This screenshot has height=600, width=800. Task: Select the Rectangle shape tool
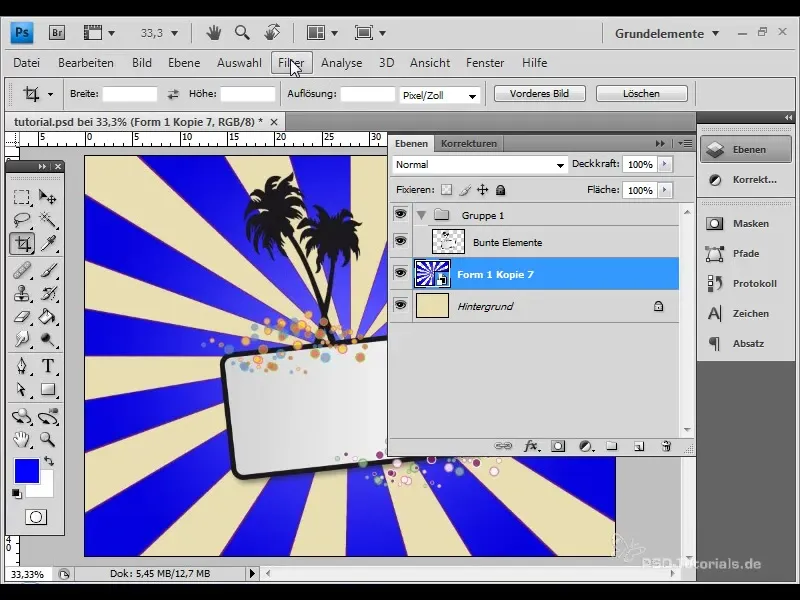48,389
